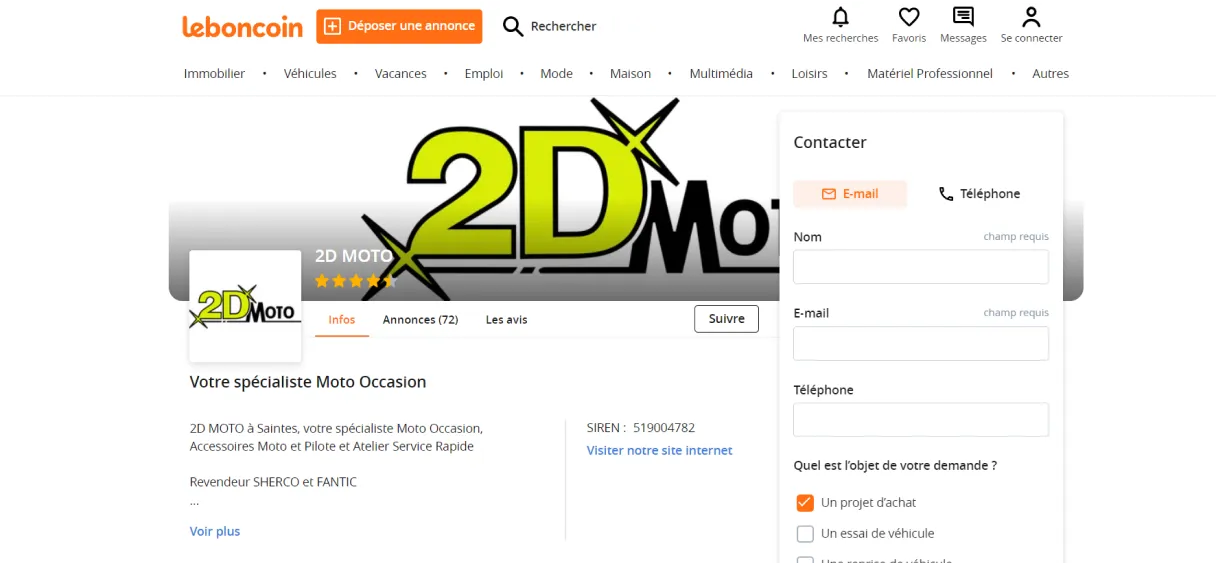Click the Téléphone input field
1216x563 pixels.
[921, 420]
